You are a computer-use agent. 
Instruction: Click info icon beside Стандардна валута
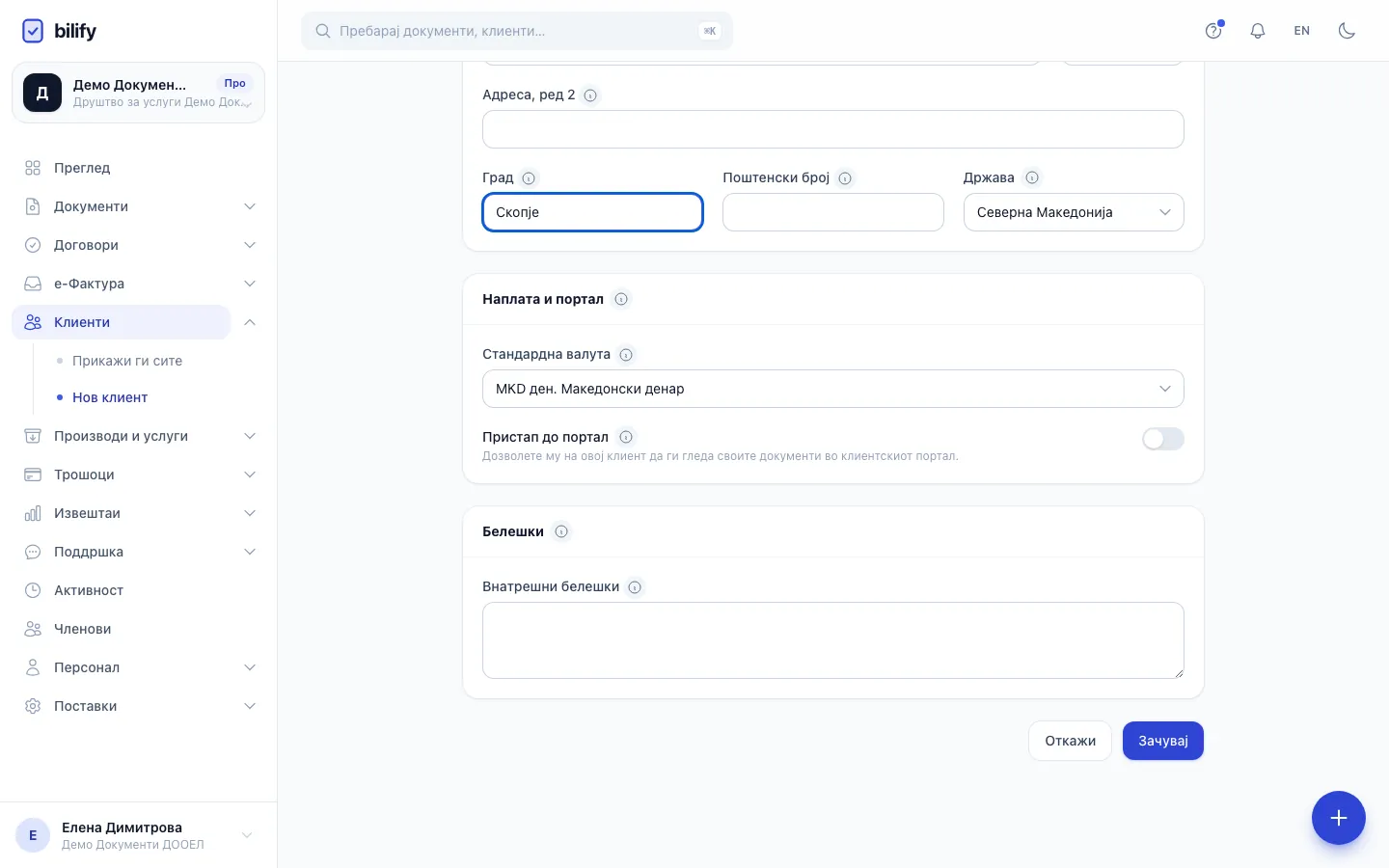(626, 355)
